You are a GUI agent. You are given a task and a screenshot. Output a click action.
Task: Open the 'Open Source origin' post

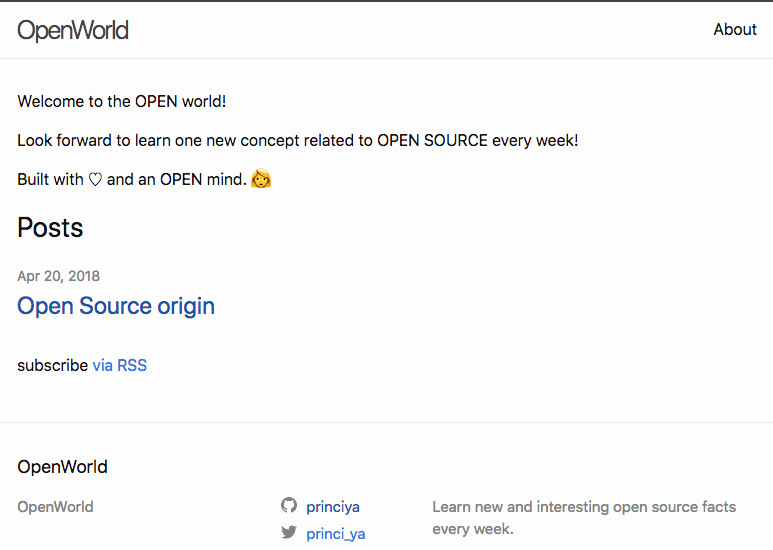116,306
